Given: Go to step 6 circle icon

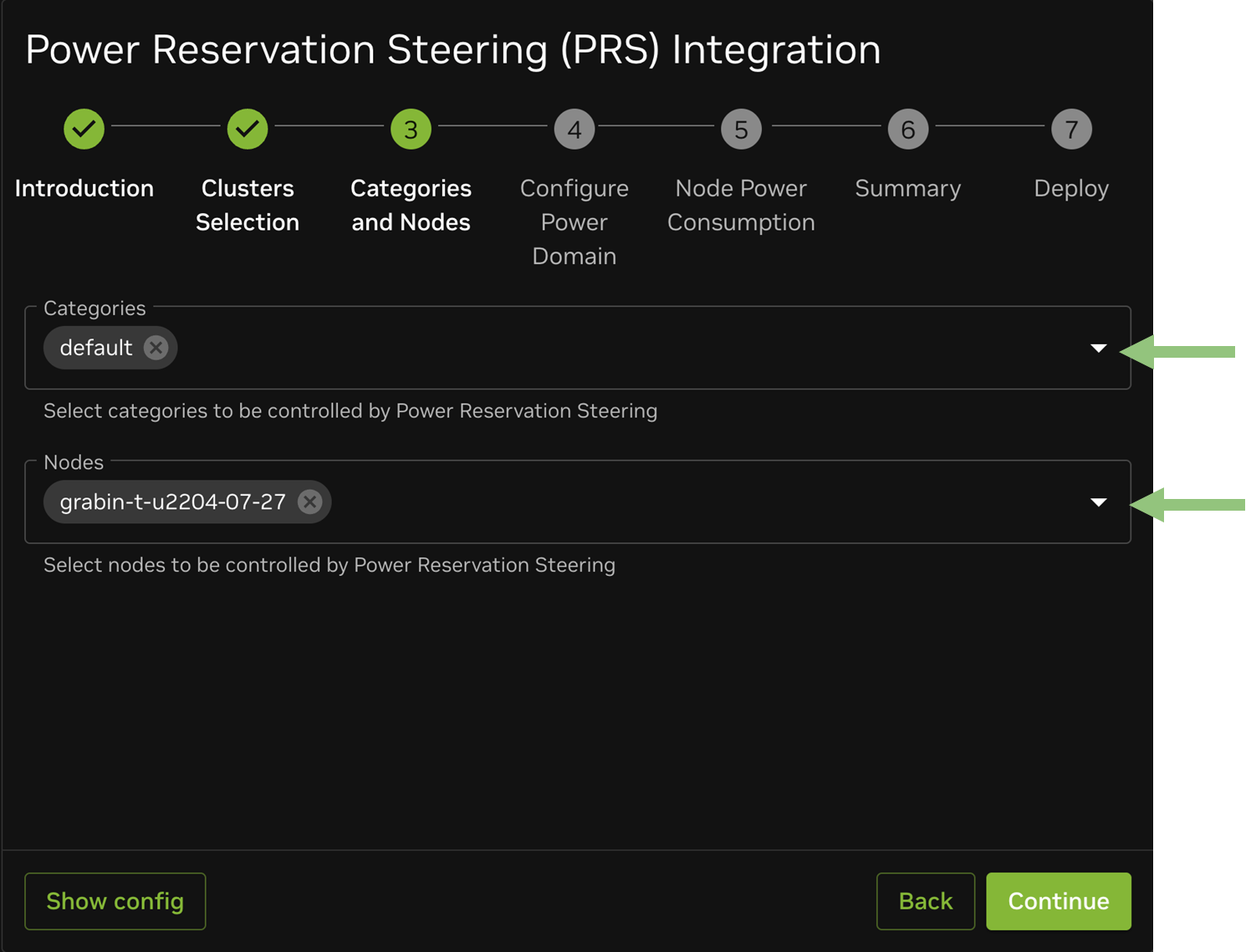Looking at the screenshot, I should coord(908,130).
